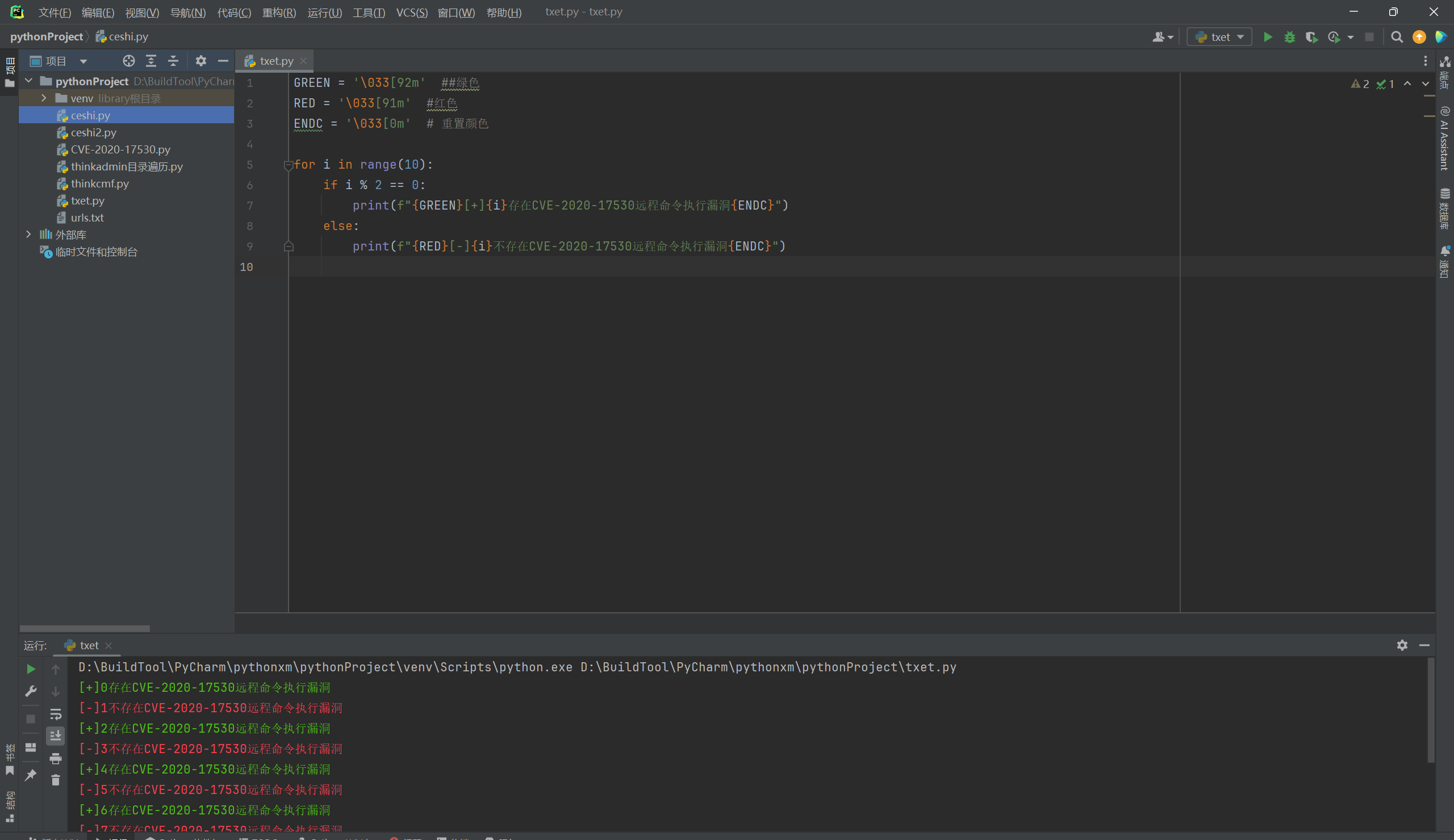Open dropdown arrow beside profile run icon

1350,37
